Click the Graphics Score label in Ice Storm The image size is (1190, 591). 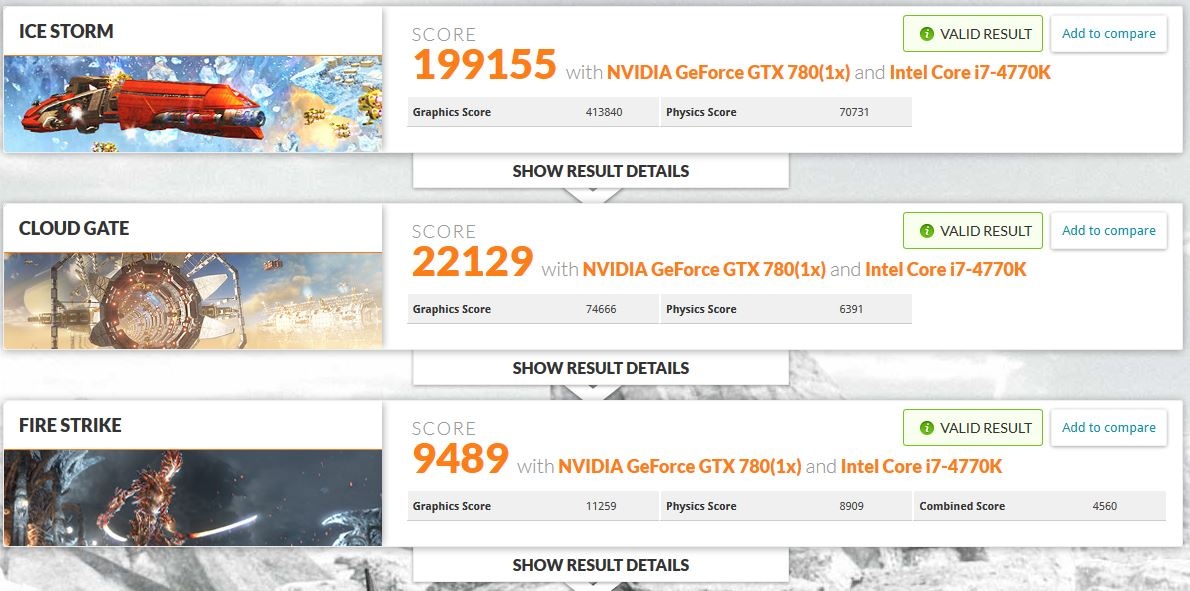[452, 112]
